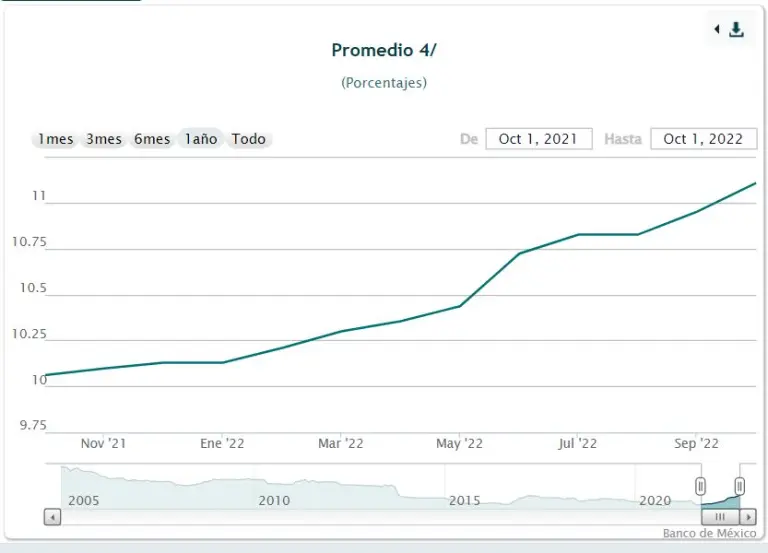Select the 3mes range button
768x553 pixels.
pos(104,139)
